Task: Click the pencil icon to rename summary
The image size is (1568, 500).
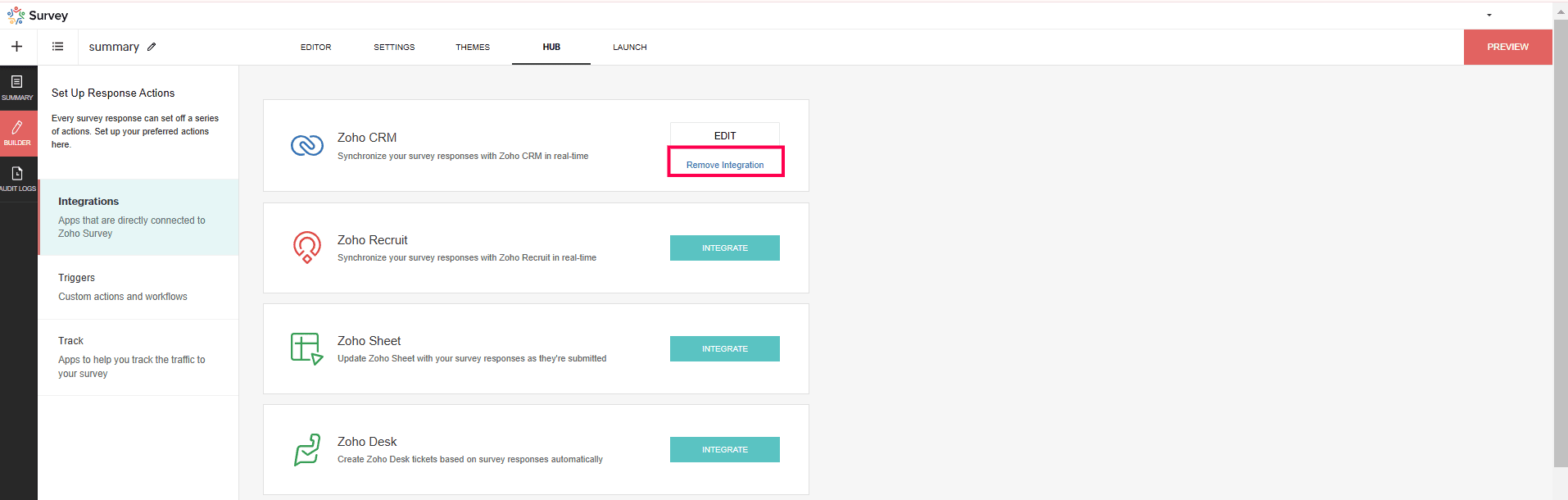Action: (x=152, y=47)
